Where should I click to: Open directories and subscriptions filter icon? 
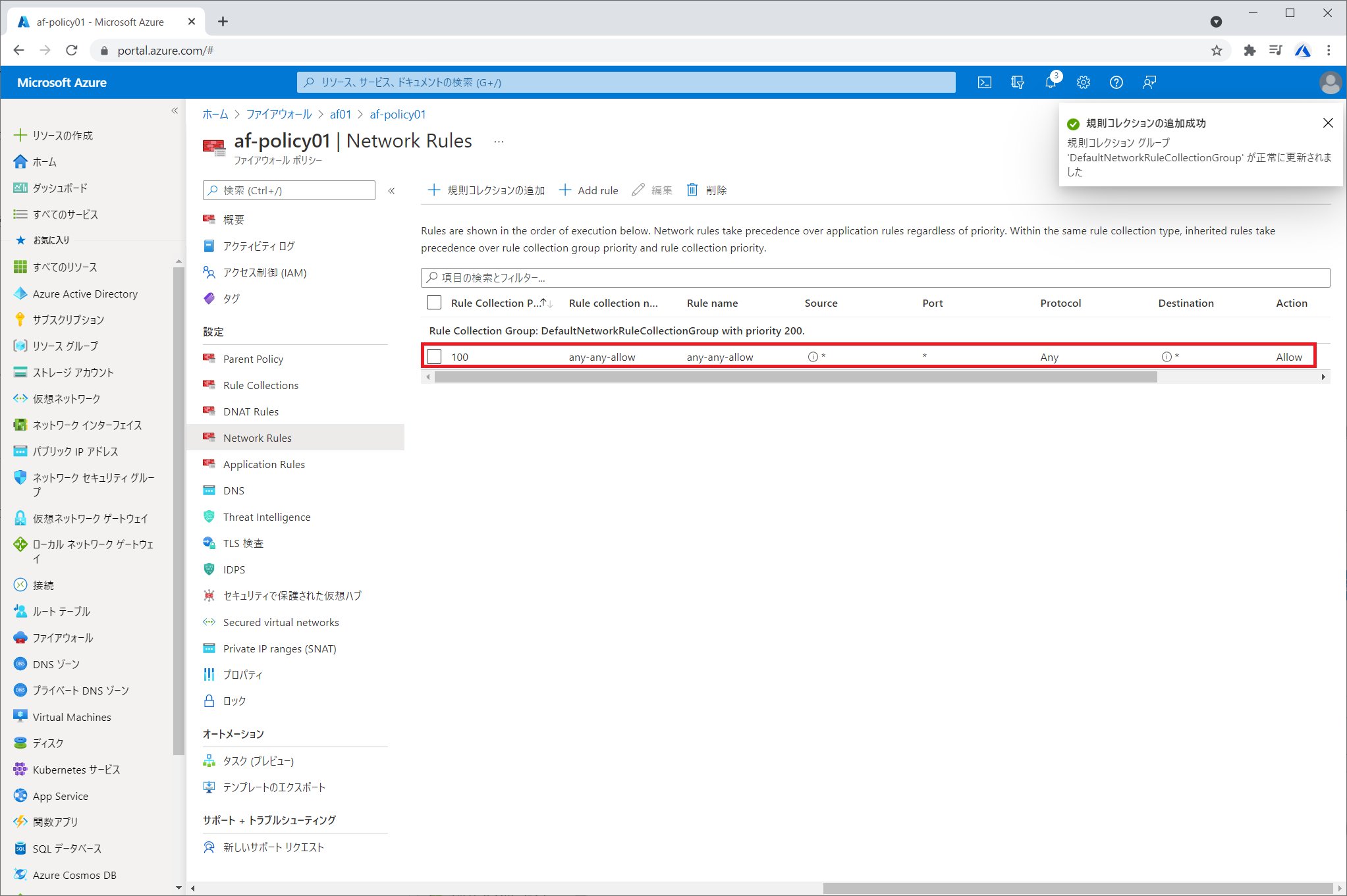1017,82
